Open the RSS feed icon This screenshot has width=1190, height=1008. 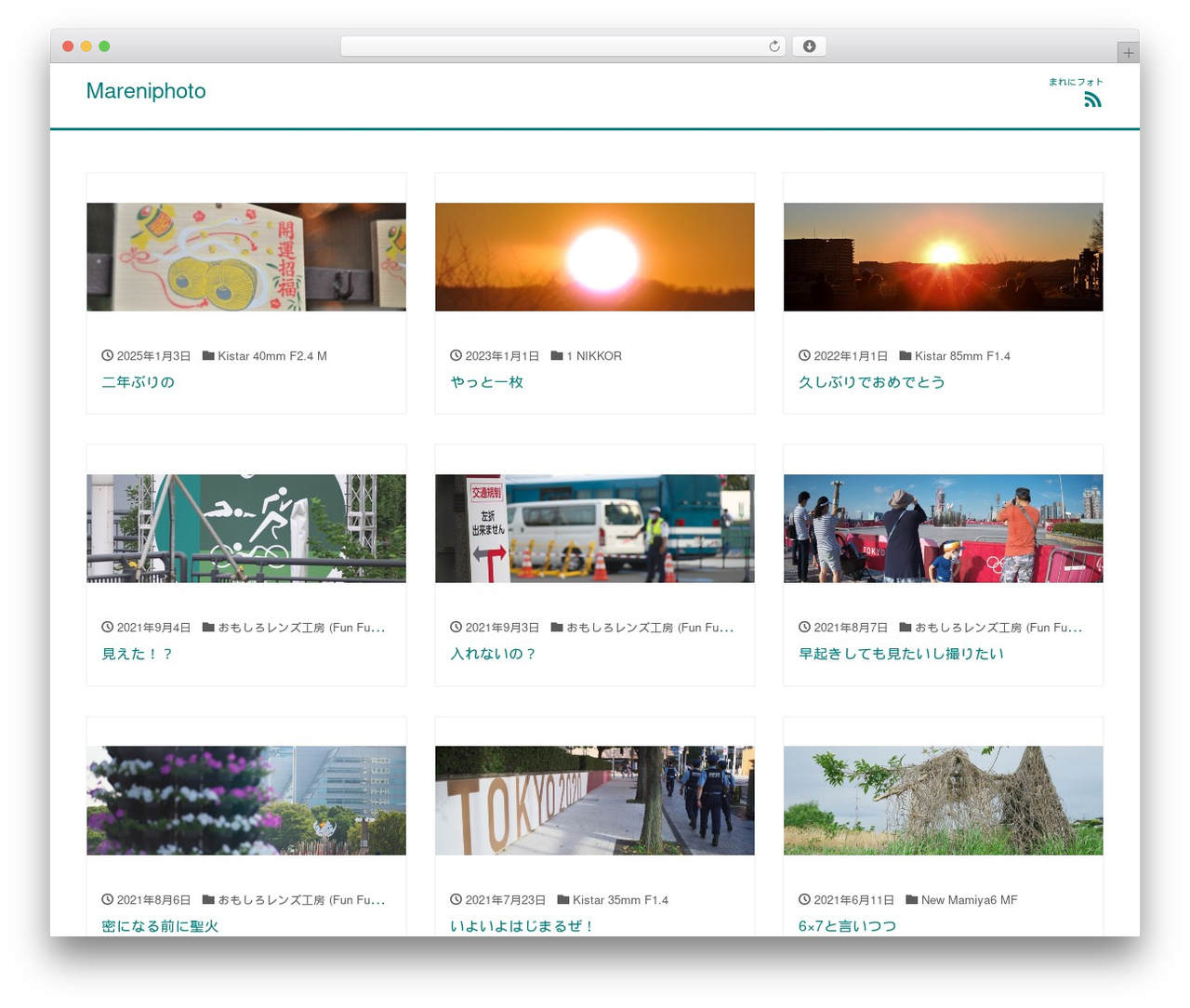coord(1092,99)
